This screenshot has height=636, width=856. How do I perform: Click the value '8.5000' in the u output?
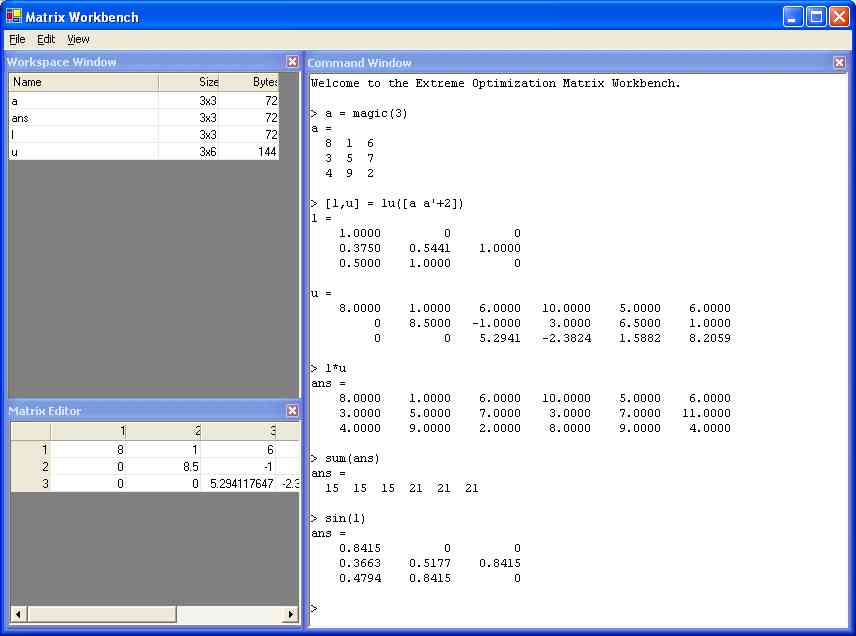click(x=430, y=323)
